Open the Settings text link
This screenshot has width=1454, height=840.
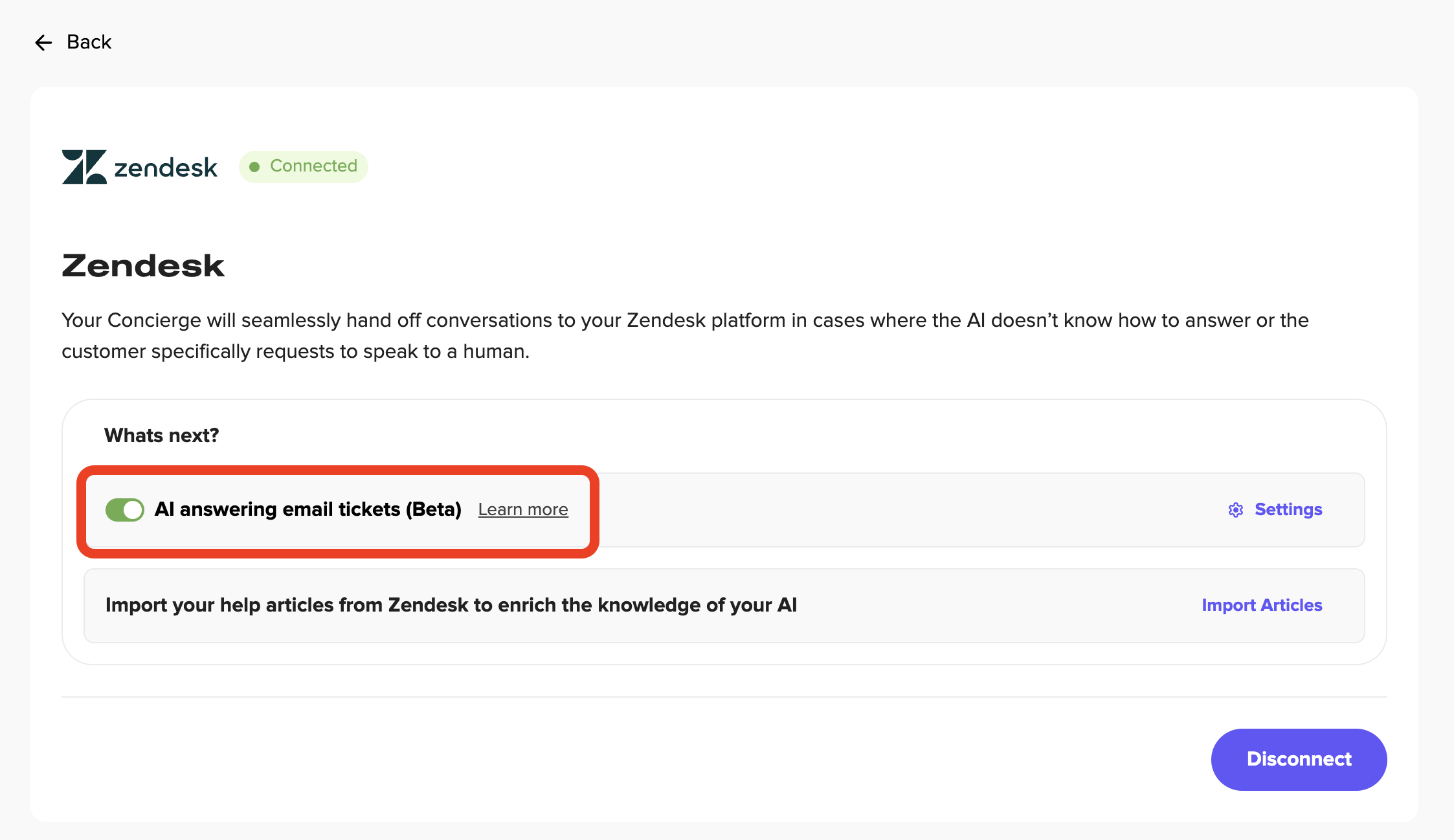1288,510
